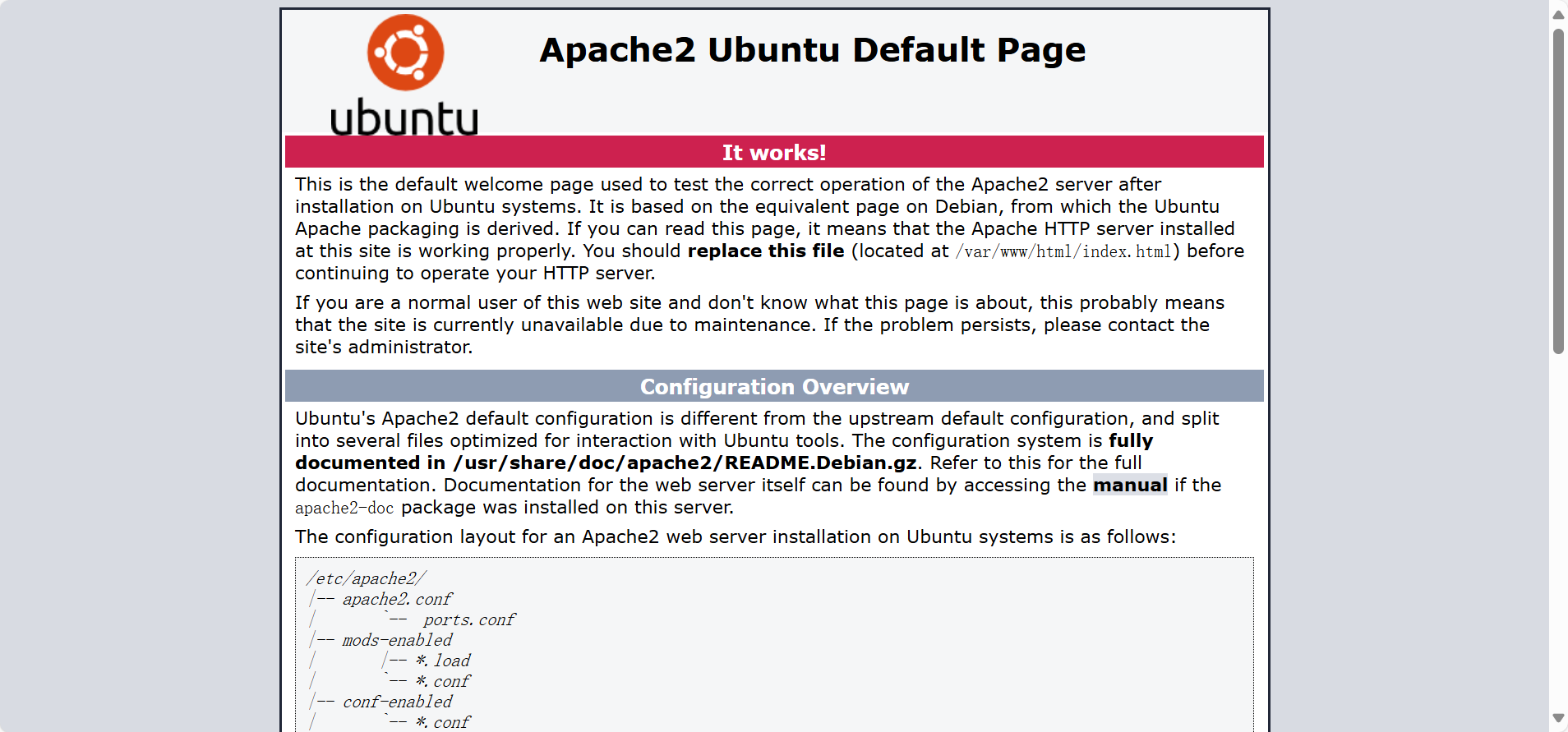The height and width of the screenshot is (732, 1568).
Task: Click the Apache2 Ubuntu Default Page heading
Action: pos(813,50)
